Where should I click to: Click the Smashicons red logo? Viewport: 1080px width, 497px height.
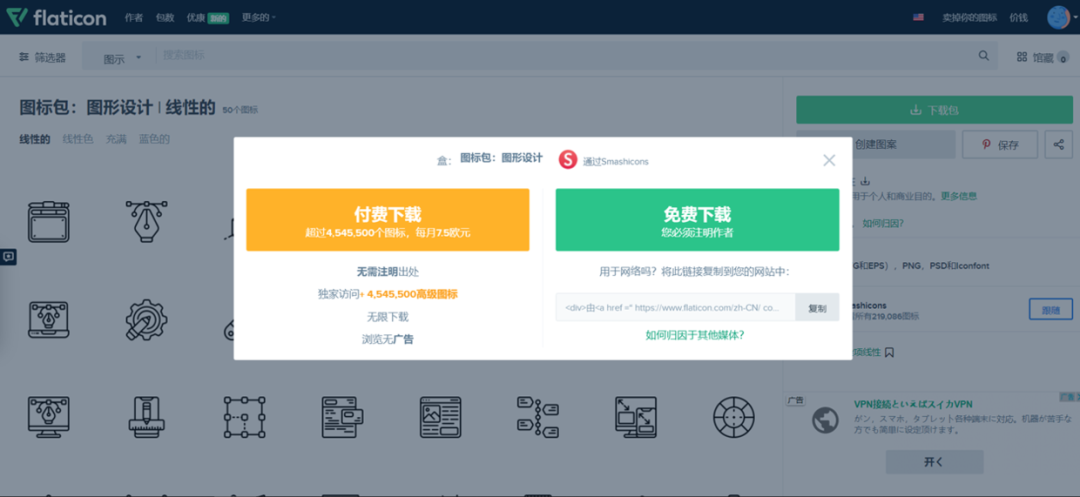pyautogui.click(x=568, y=160)
